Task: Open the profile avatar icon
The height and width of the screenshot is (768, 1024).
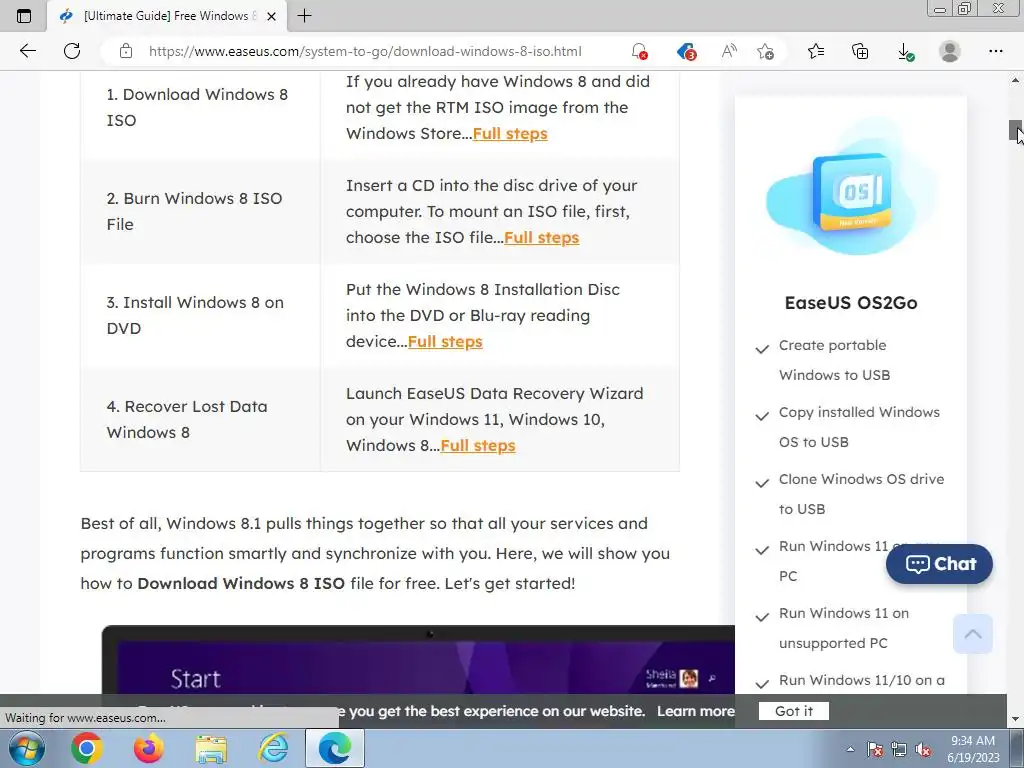Action: pos(950,51)
